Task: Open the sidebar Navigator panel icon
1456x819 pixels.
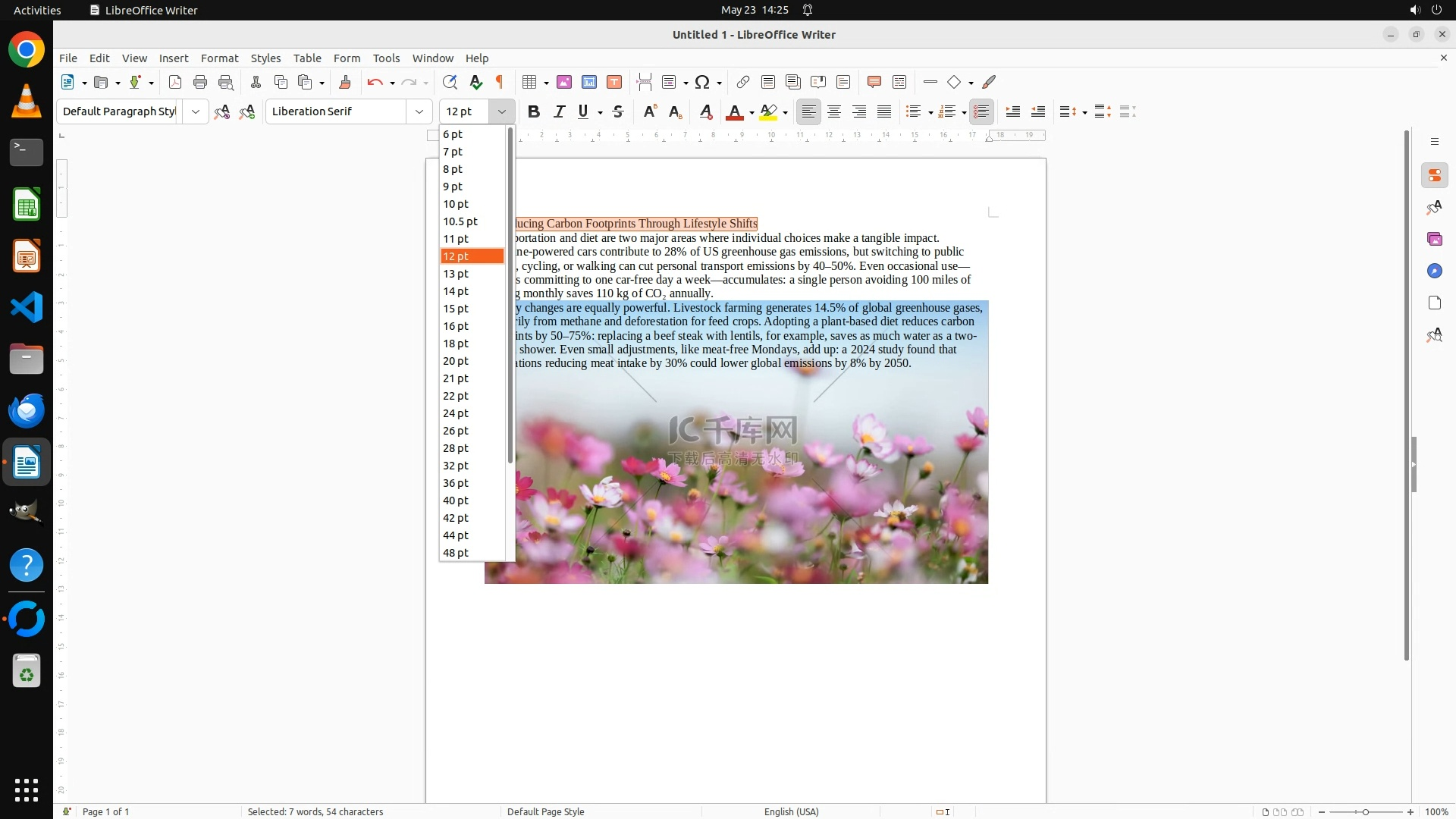Action: [1434, 271]
